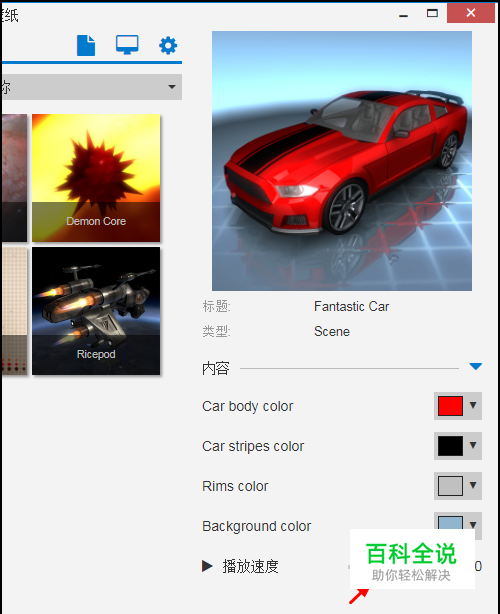Open the gear settings icon

(x=168, y=45)
